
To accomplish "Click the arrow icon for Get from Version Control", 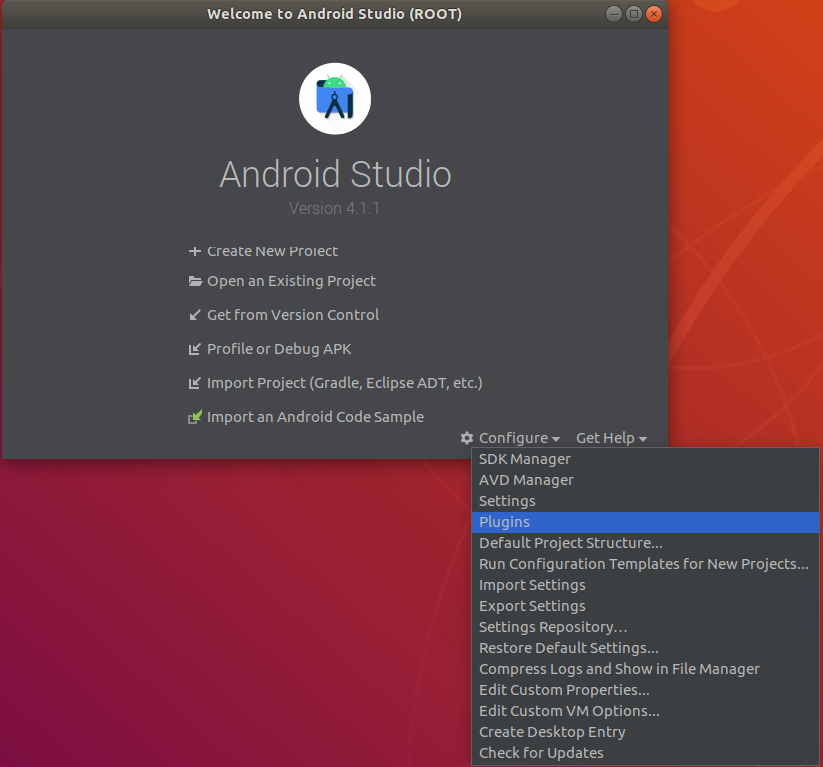I will pyautogui.click(x=195, y=315).
